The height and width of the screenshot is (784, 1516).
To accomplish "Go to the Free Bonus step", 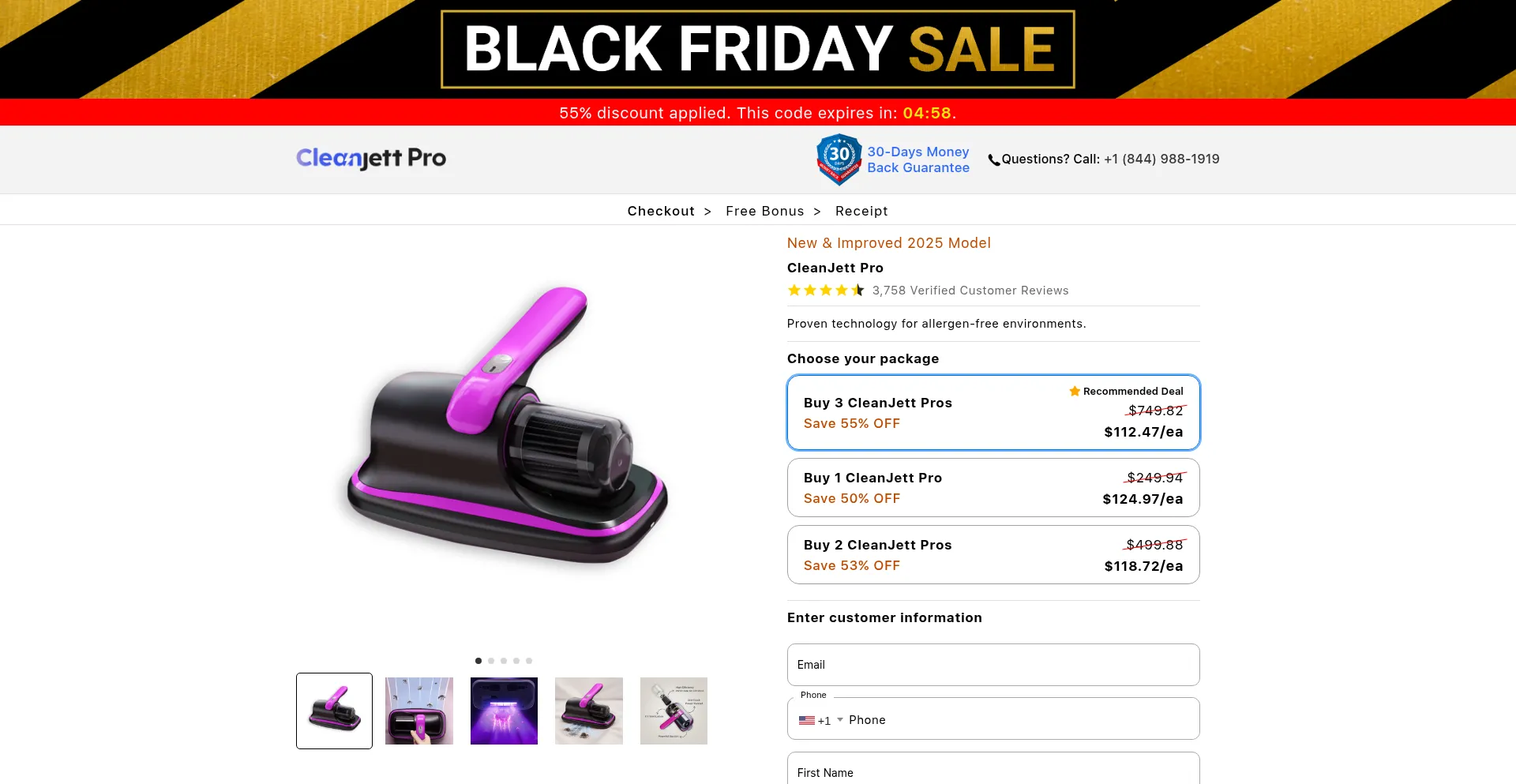I will [764, 212].
